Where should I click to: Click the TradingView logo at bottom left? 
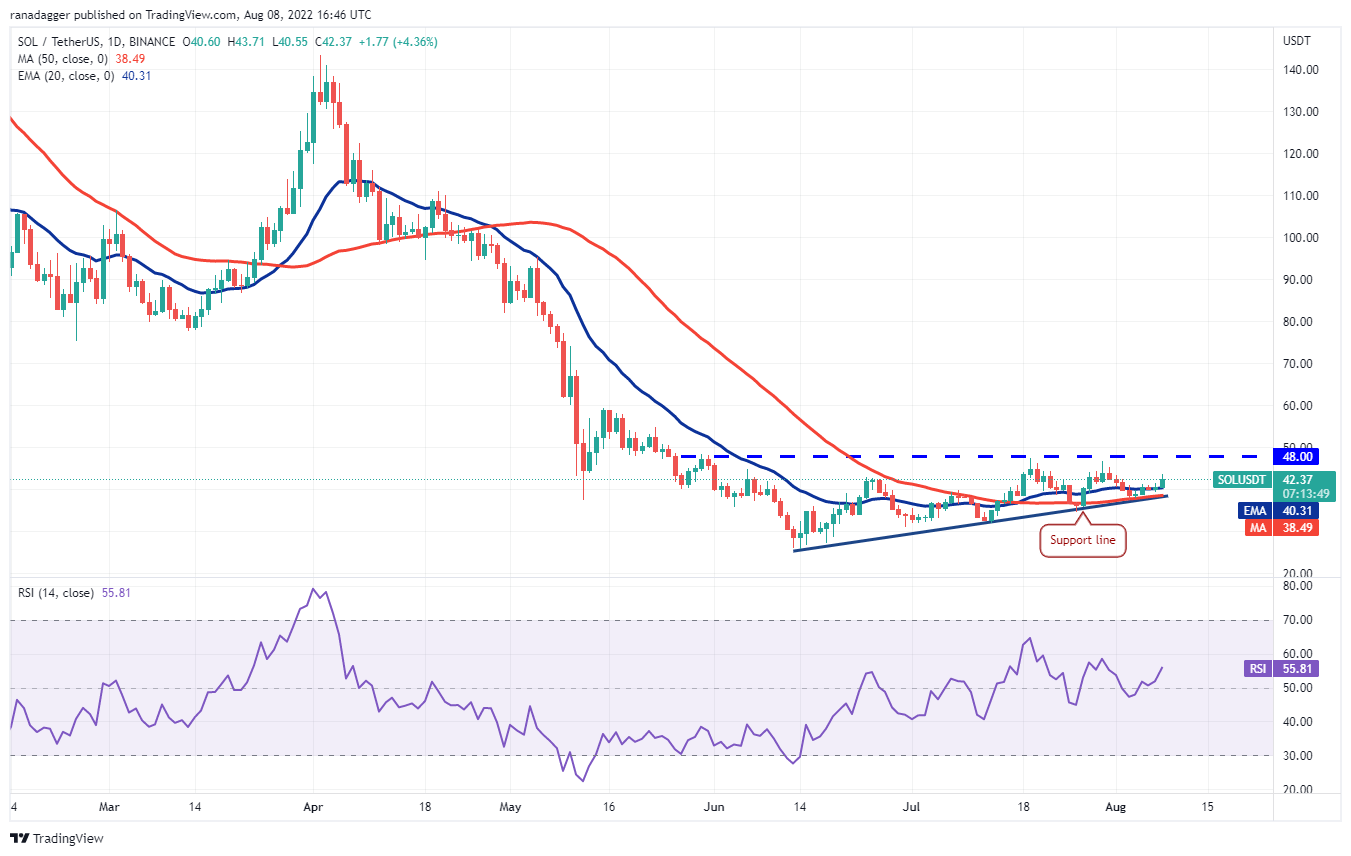(x=57, y=838)
